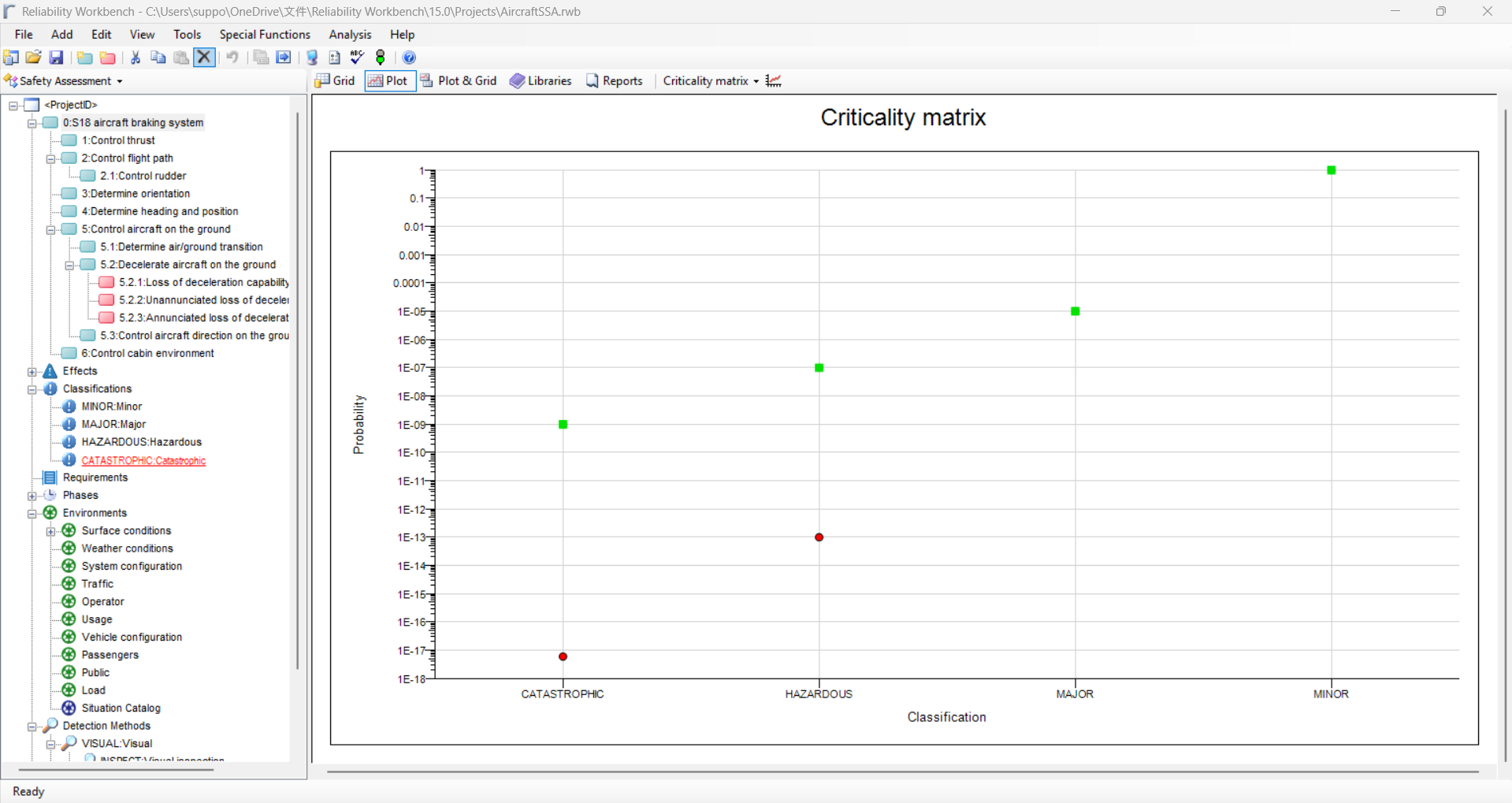Click the red dot on the HAZARDOUS line
Viewport: 1512px width, 803px height.
pyautogui.click(x=819, y=537)
